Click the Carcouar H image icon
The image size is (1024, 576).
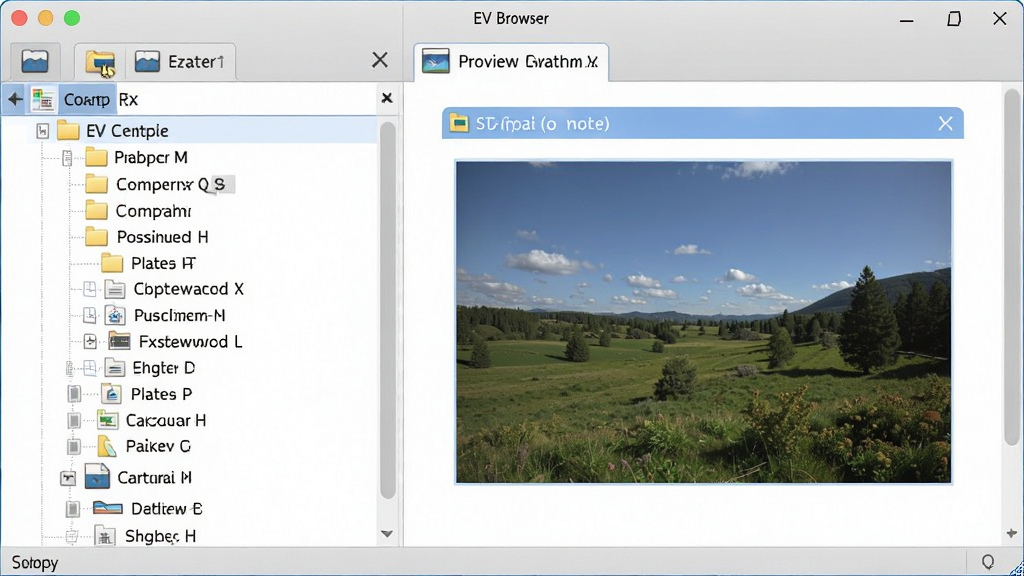coord(107,421)
